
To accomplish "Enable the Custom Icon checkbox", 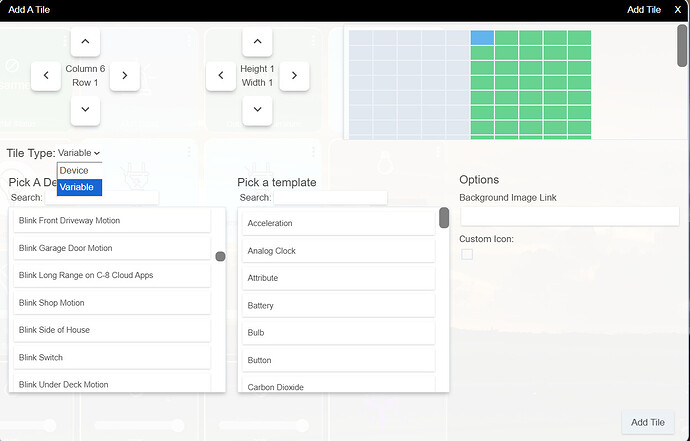I will pos(466,254).
